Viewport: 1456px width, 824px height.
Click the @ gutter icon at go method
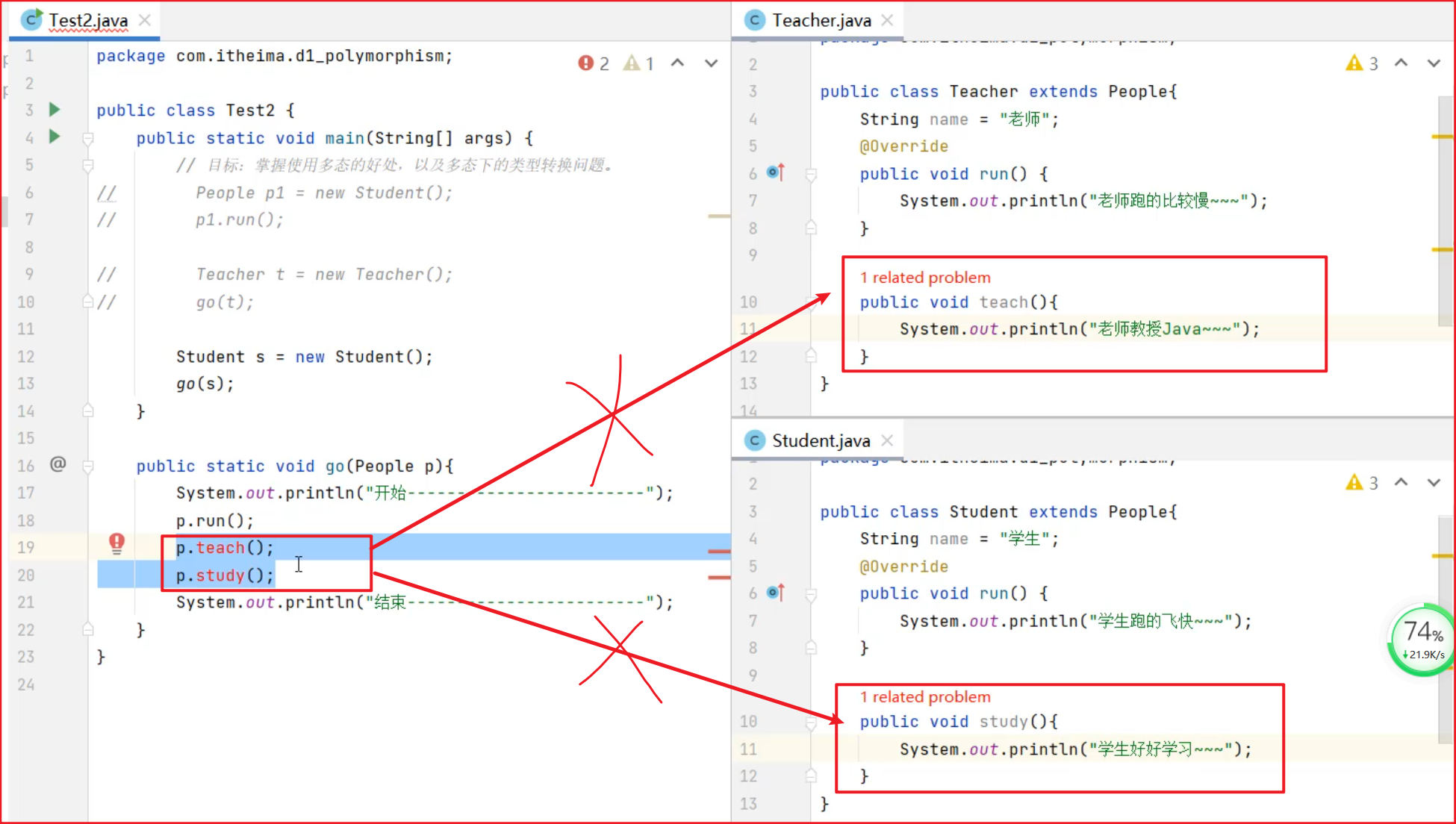pos(57,464)
